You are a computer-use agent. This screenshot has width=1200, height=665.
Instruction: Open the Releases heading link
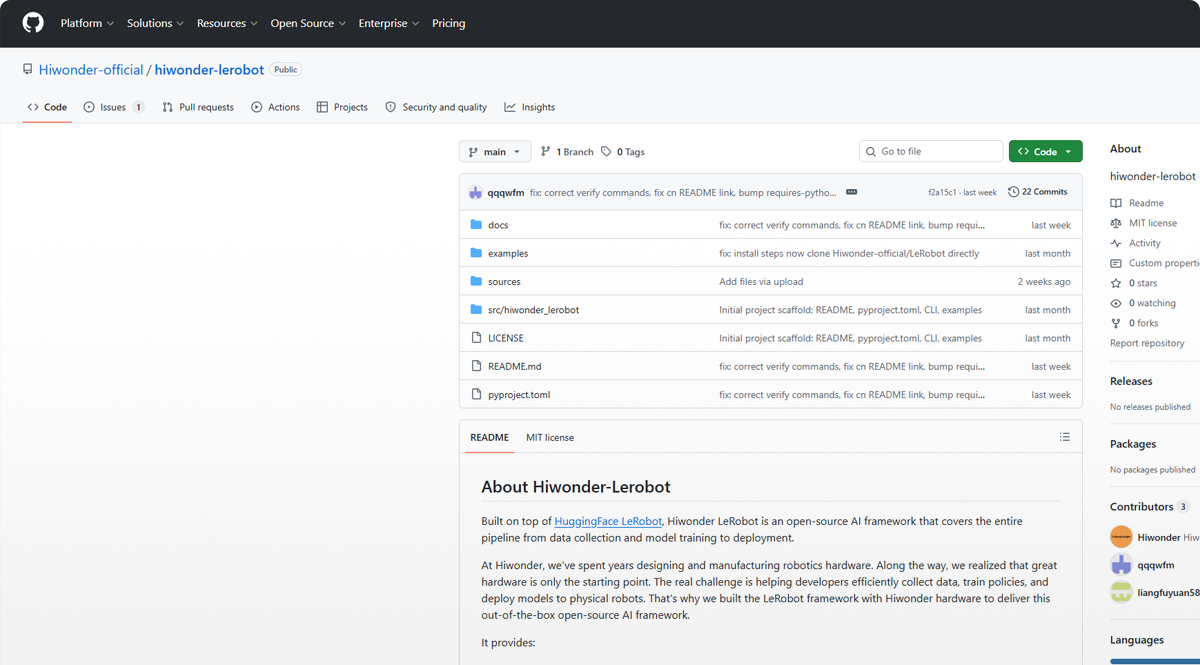click(x=1131, y=381)
